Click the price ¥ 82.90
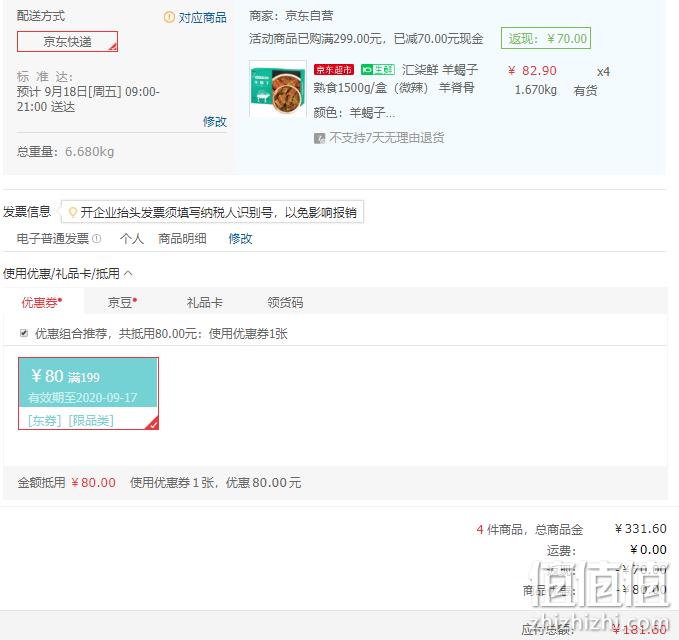The width and height of the screenshot is (679, 640). pos(532,71)
